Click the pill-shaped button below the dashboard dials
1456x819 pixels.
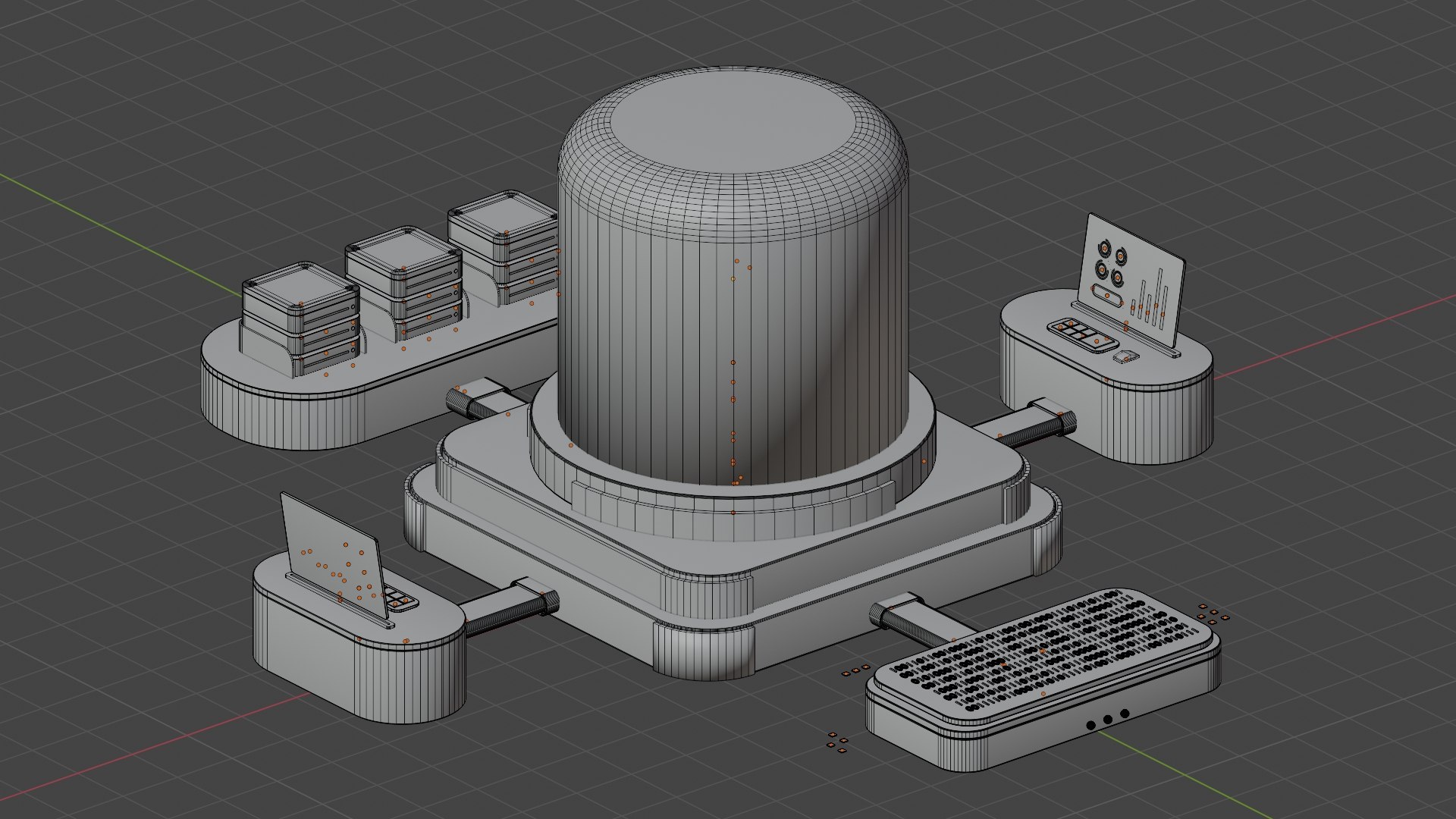click(1106, 294)
